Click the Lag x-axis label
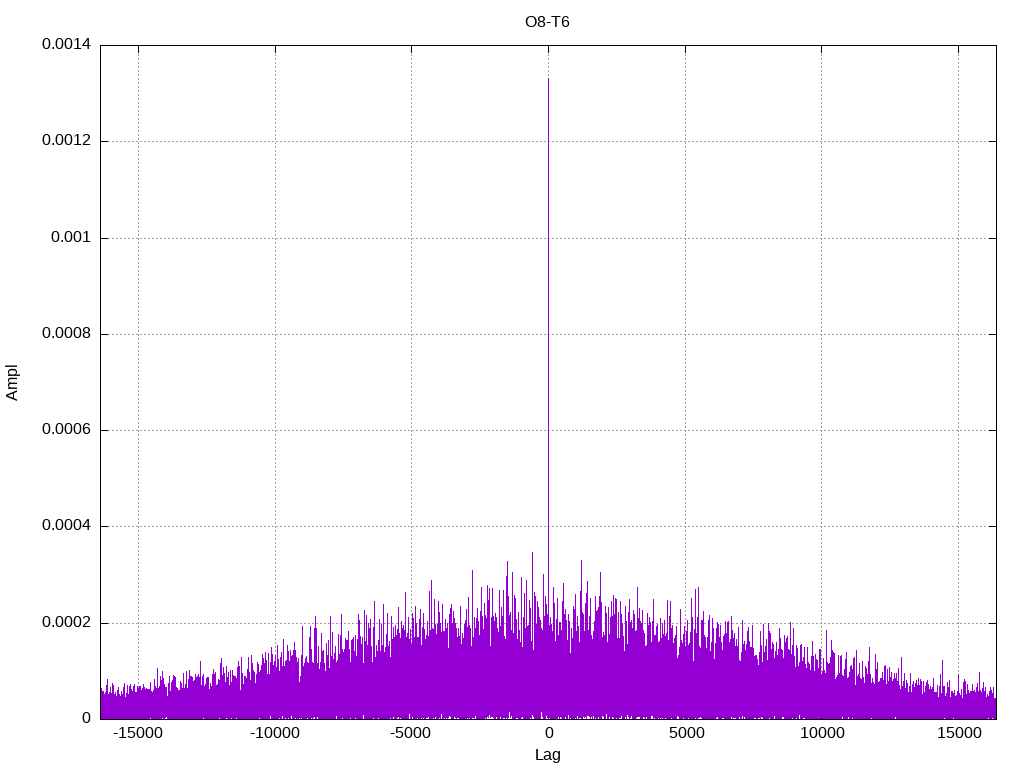 click(x=547, y=755)
